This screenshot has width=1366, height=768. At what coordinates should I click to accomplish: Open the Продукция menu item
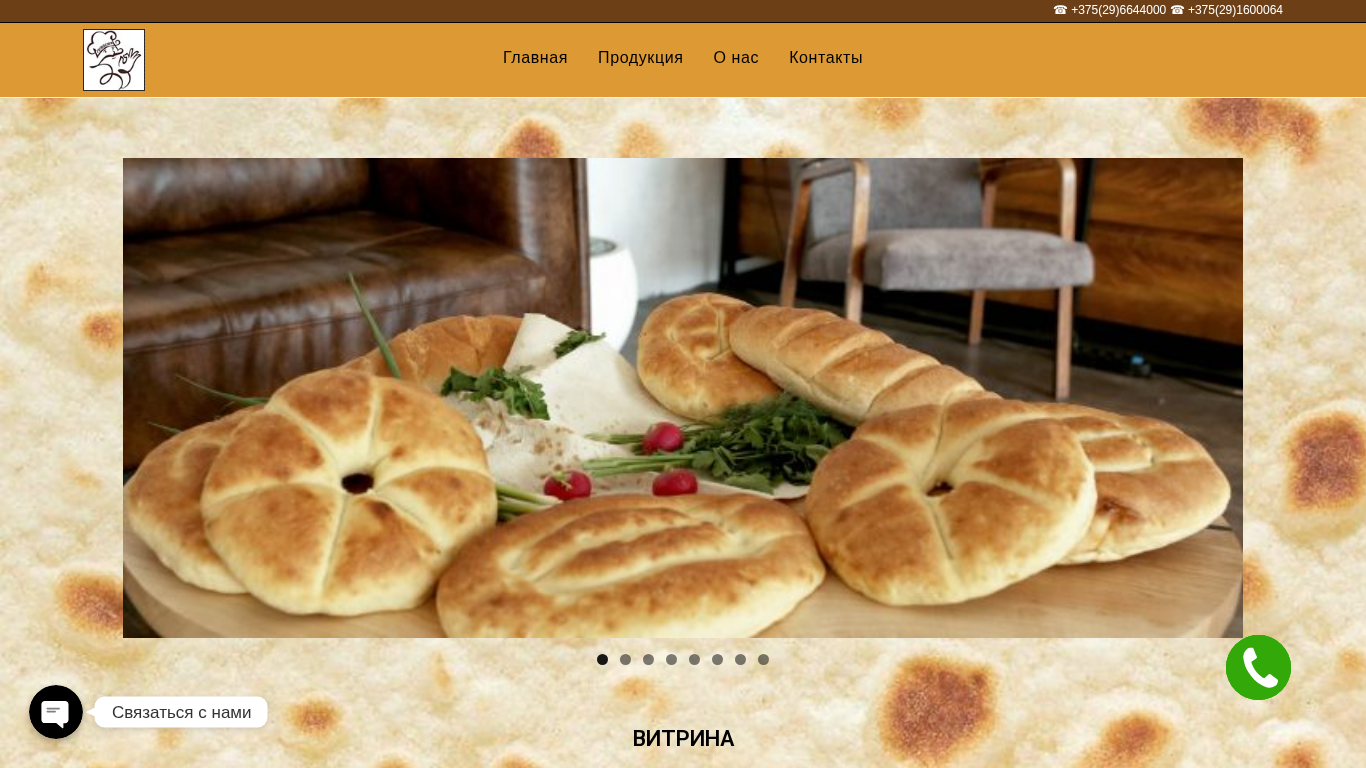pos(640,58)
